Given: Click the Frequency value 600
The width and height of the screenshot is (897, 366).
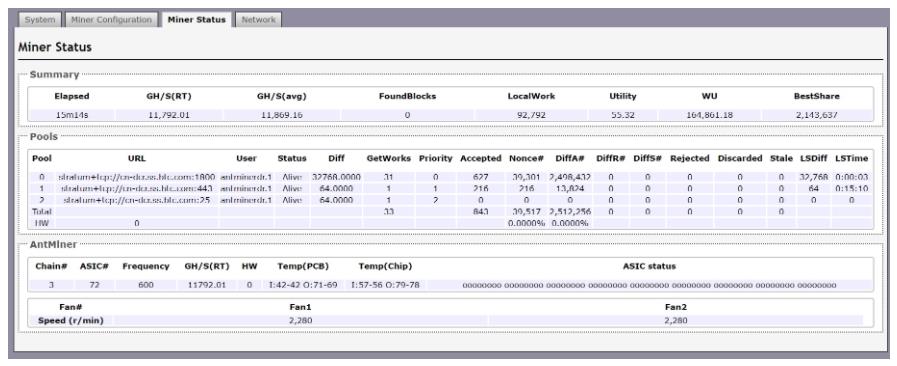Looking at the screenshot, I should [146, 285].
